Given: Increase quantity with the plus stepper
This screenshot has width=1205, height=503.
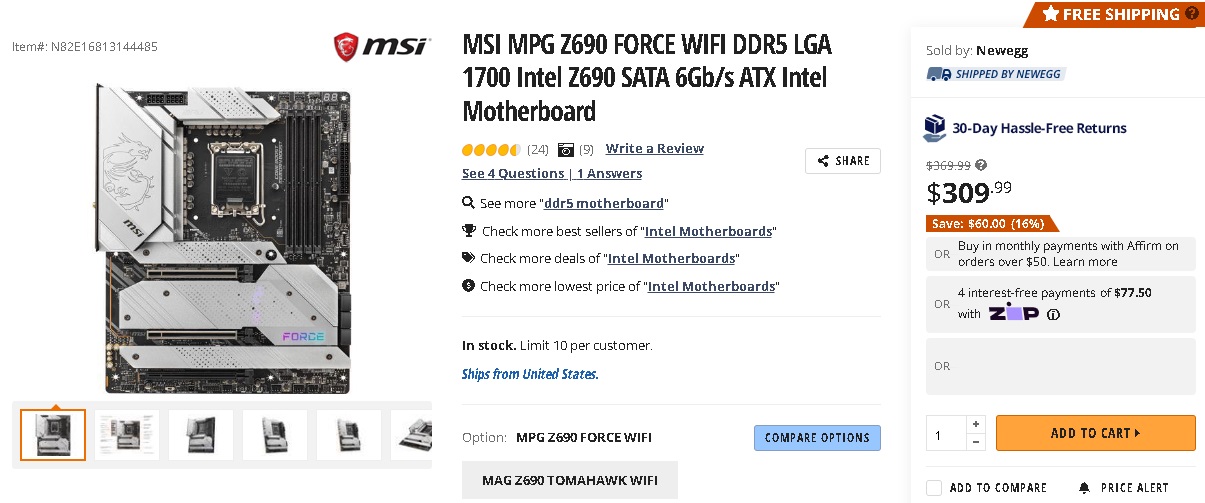Looking at the screenshot, I should [976, 424].
